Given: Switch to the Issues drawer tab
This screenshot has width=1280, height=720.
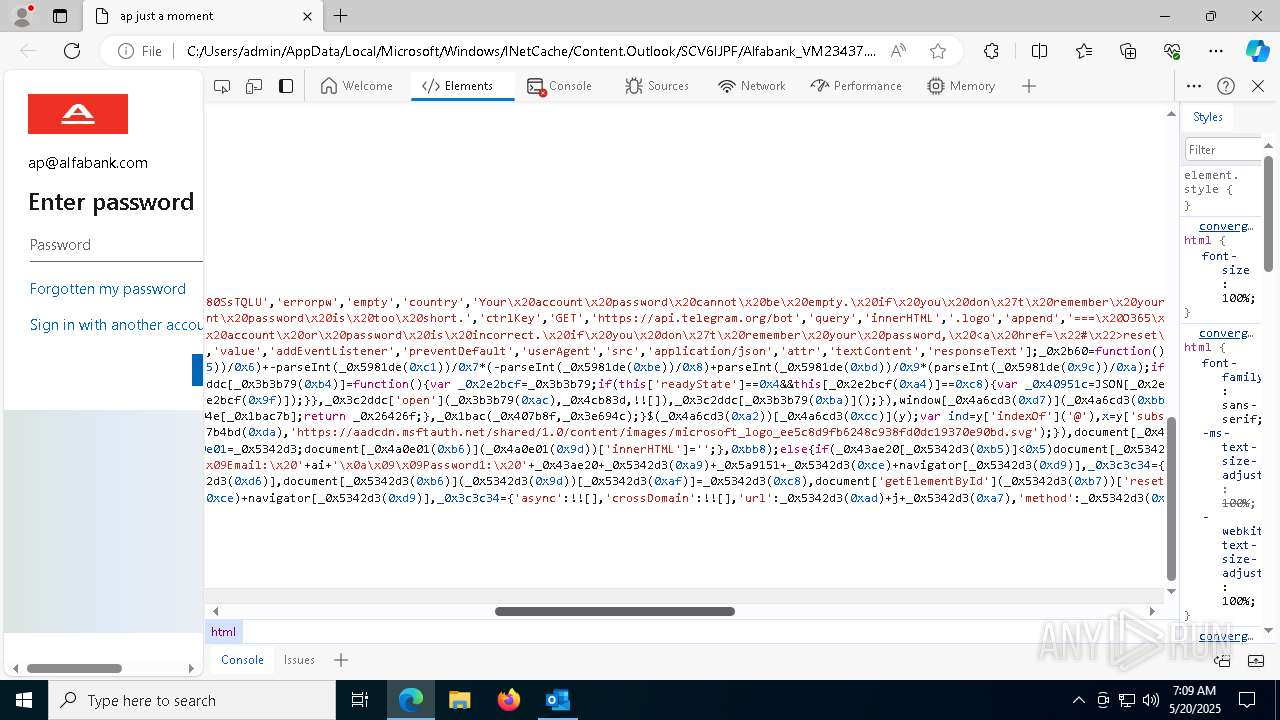Looking at the screenshot, I should (x=299, y=660).
